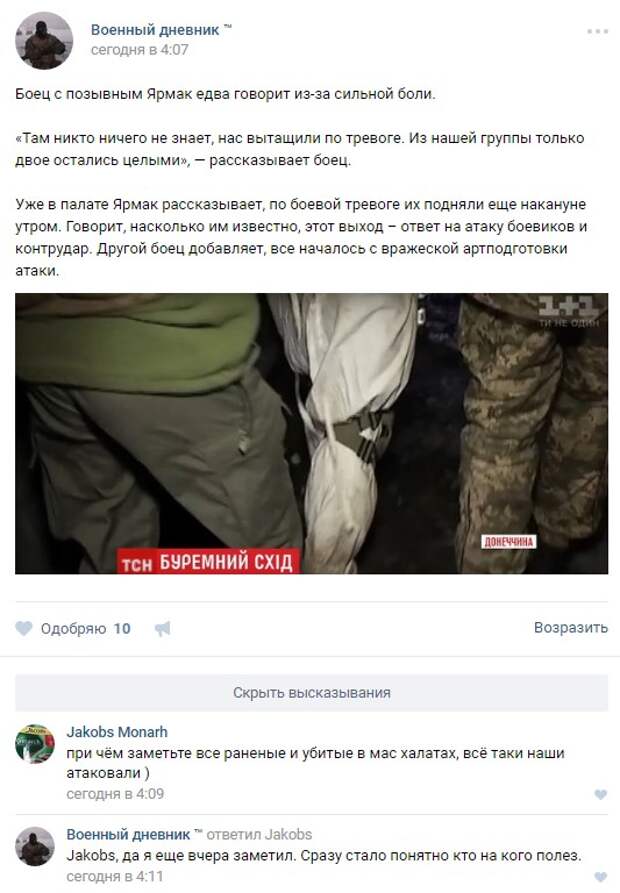
Task: Click Военный дневник name in reply
Action: [128, 834]
